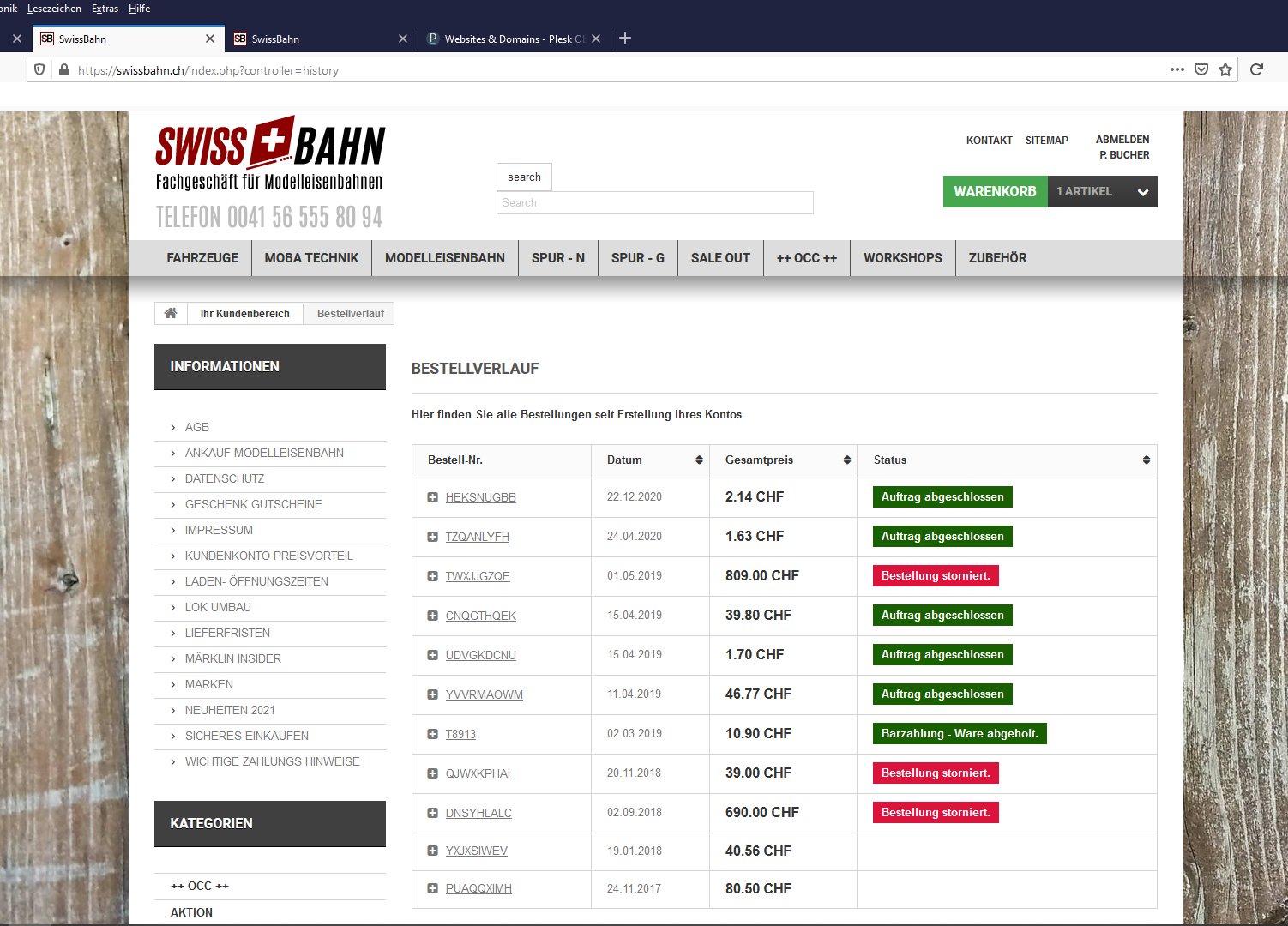
Task: Open the FAHRZEUGE menu
Action: click(202, 258)
